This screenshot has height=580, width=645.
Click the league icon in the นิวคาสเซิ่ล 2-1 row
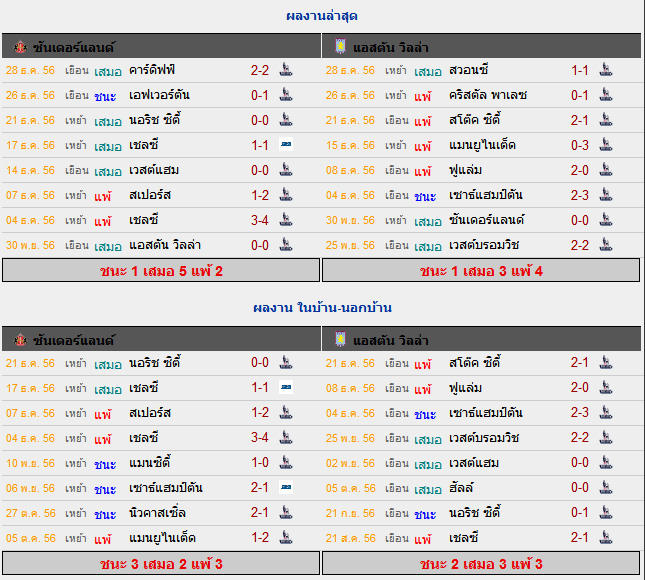286,513
